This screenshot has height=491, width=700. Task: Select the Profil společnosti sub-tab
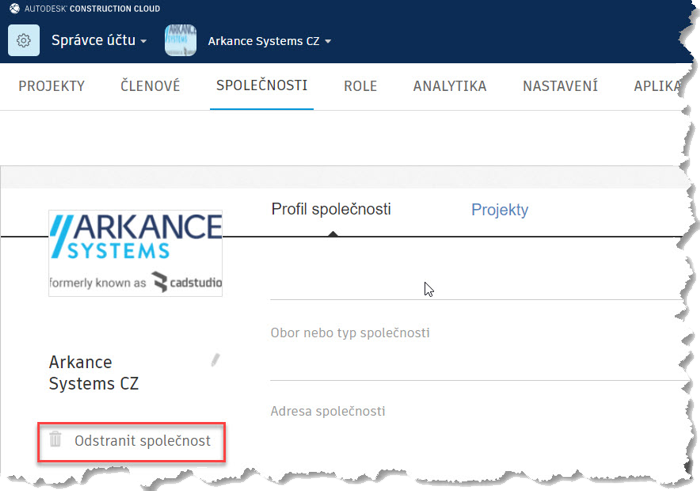pyautogui.click(x=331, y=210)
